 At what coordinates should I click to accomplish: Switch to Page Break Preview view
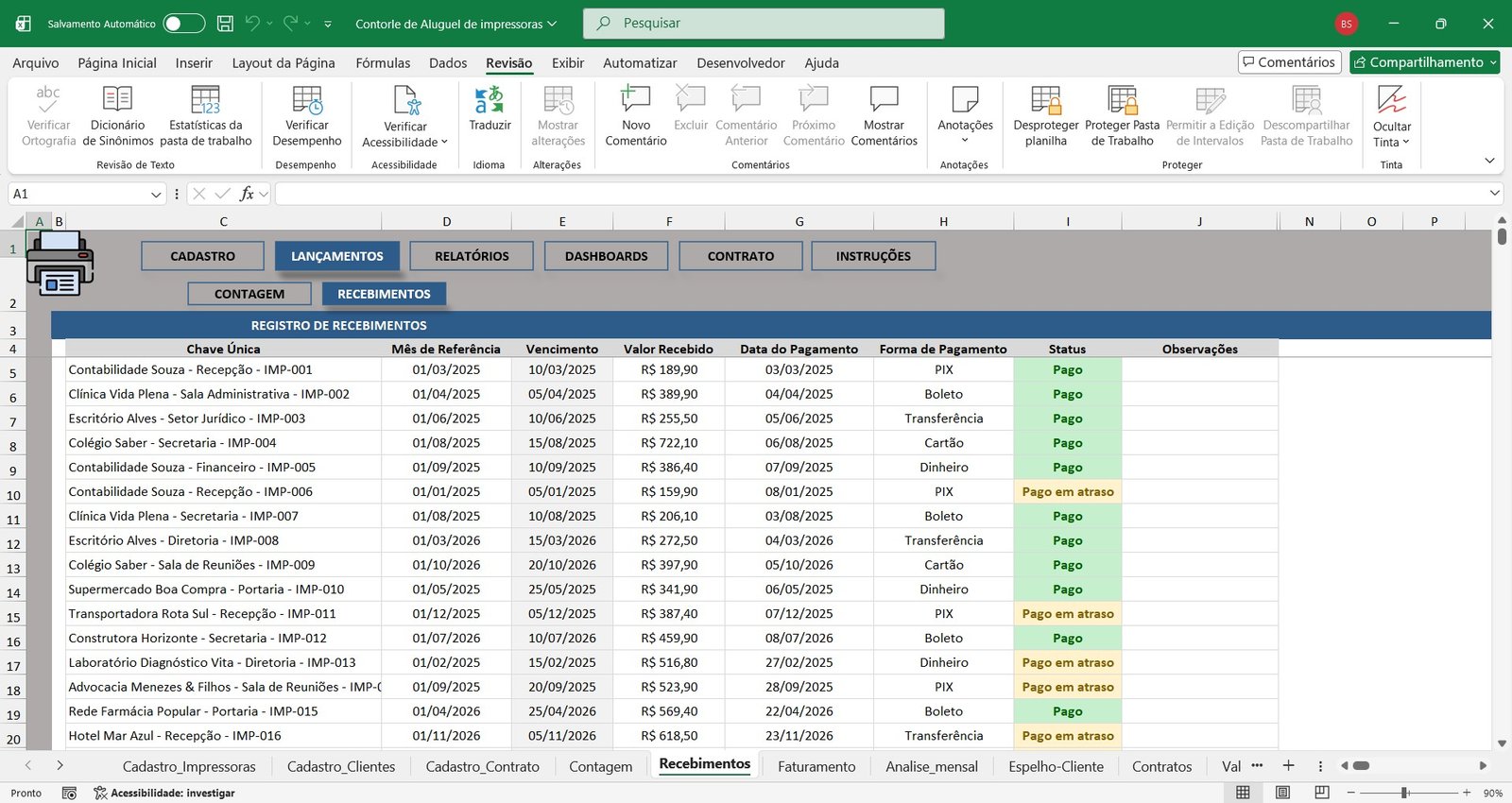pyautogui.click(x=1322, y=793)
